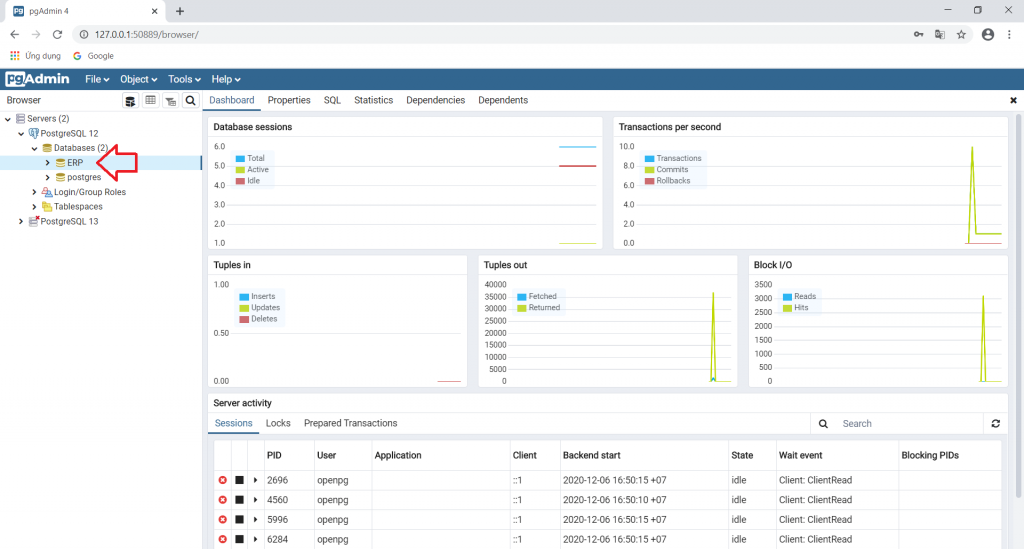Viewport: 1024px width, 549px height.
Task: Click the Search Objects magnifier icon
Action: click(190, 101)
